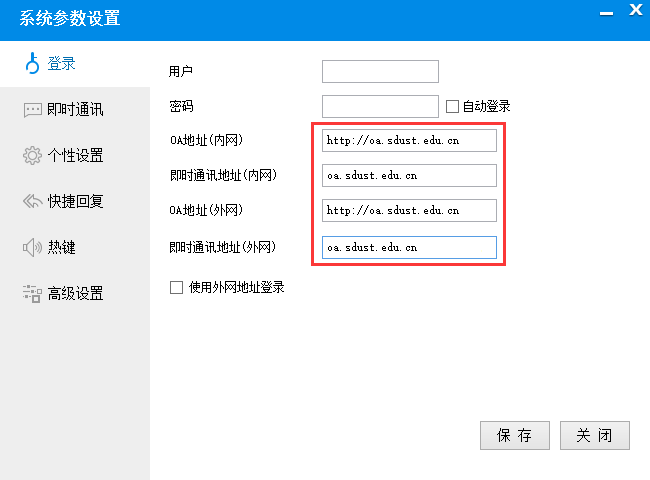Click the OA地址(外网) address field

[x=409, y=211]
